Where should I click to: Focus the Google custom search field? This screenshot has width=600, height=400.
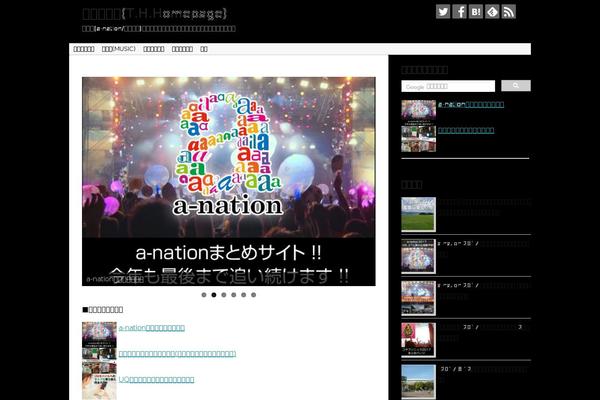(x=448, y=86)
